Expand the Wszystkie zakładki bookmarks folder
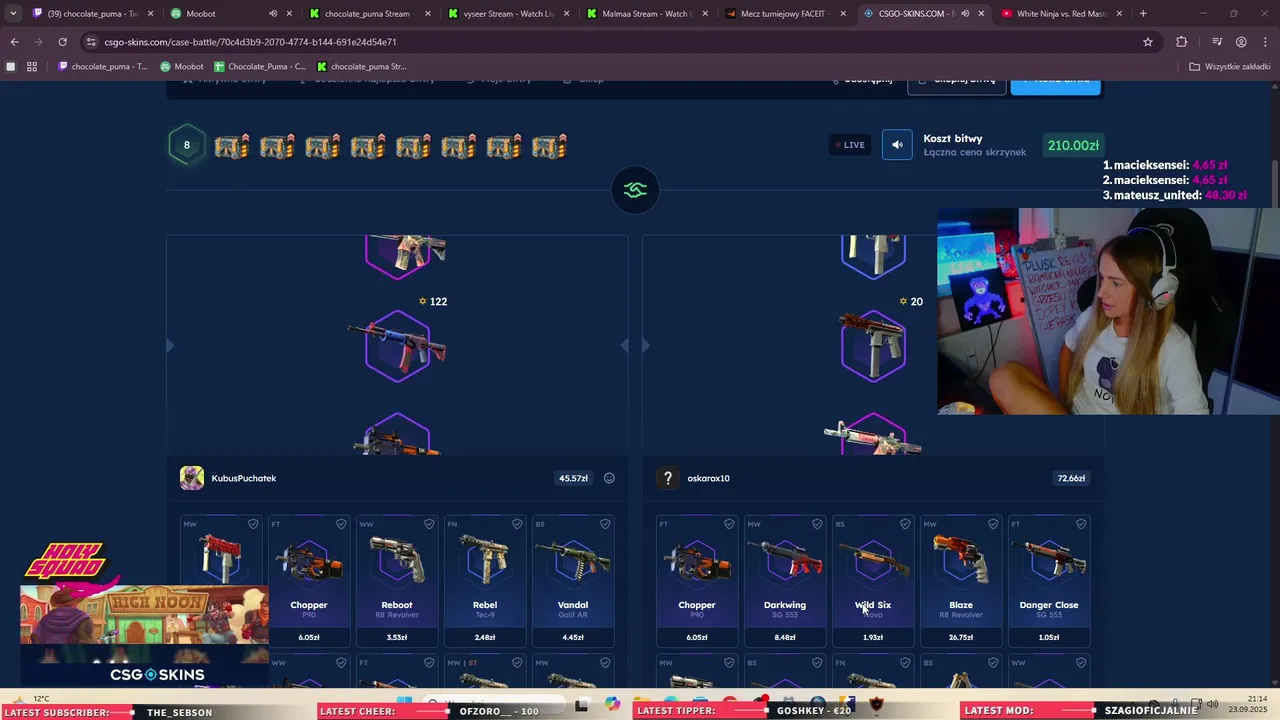This screenshot has width=1280, height=720. coord(1229,67)
